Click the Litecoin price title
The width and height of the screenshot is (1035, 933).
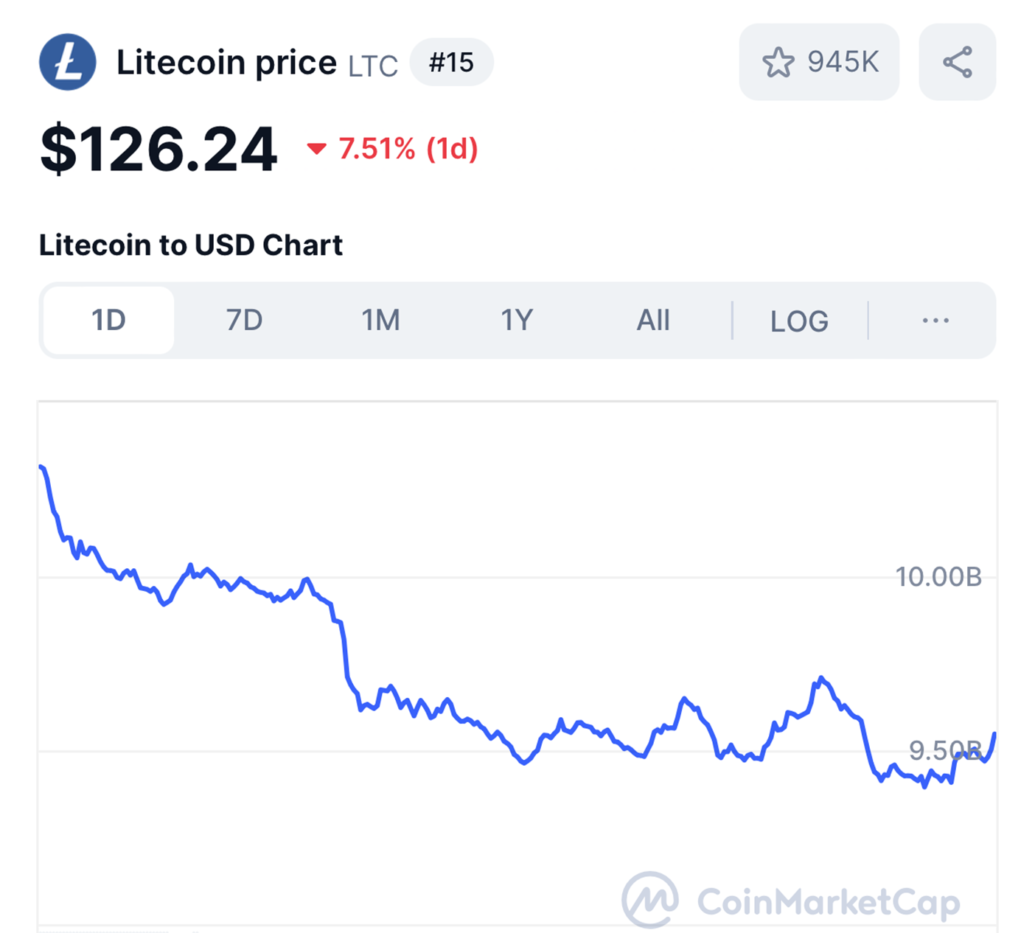pos(226,63)
